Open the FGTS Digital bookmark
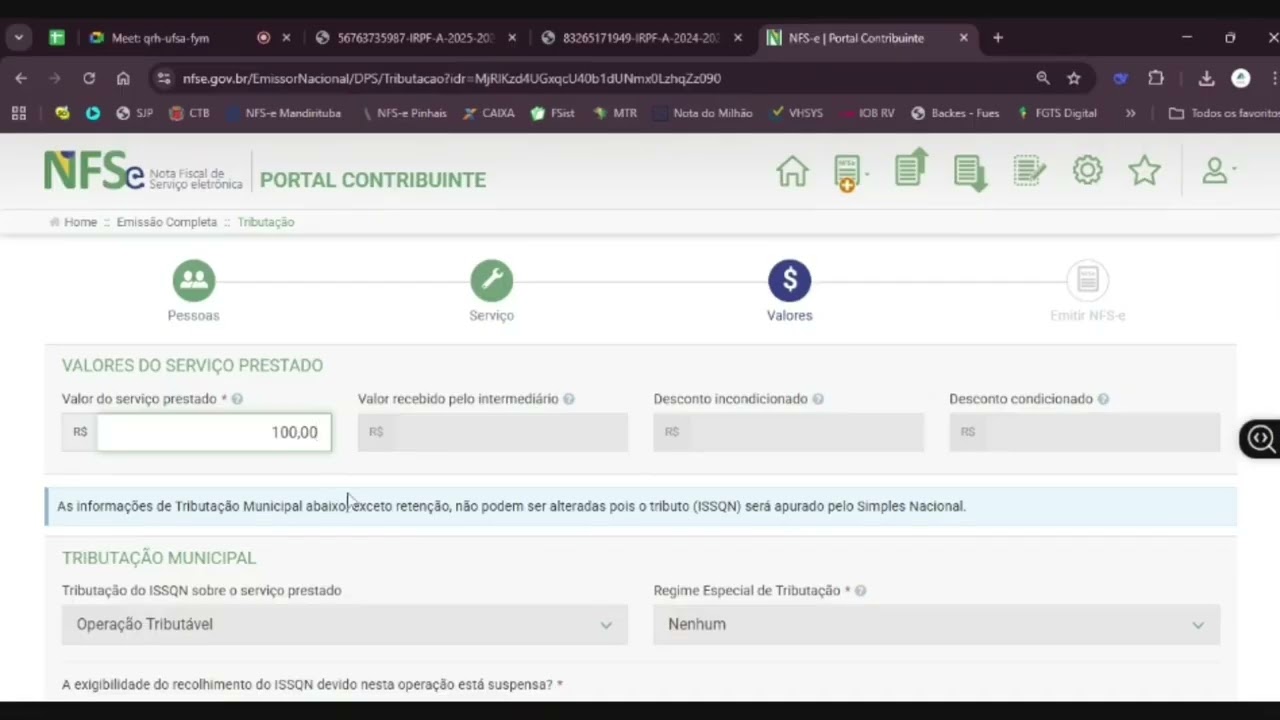This screenshot has width=1280, height=720. point(1057,113)
